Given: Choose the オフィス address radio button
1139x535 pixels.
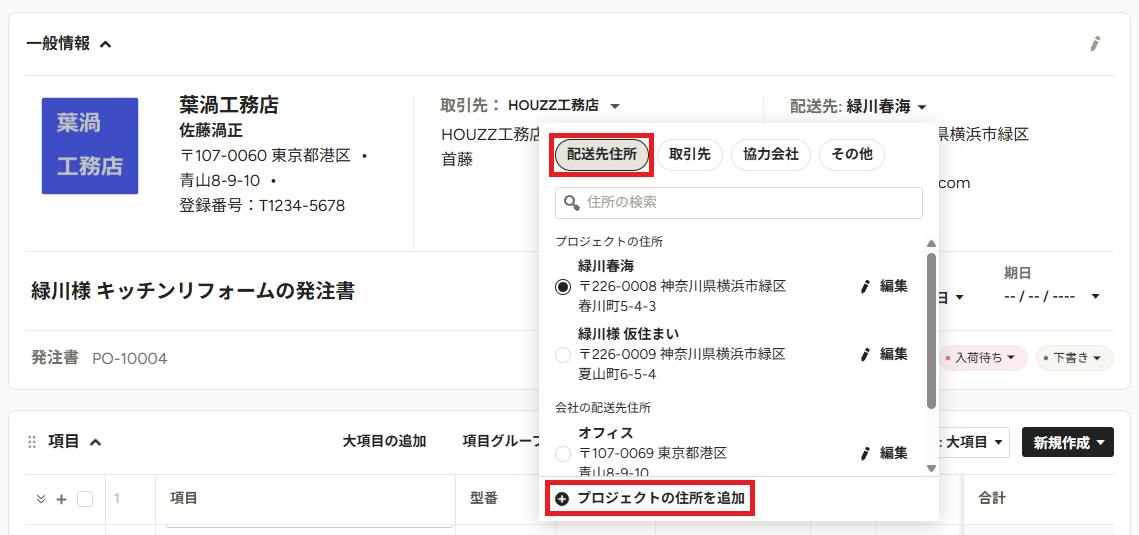Looking at the screenshot, I should (x=563, y=454).
